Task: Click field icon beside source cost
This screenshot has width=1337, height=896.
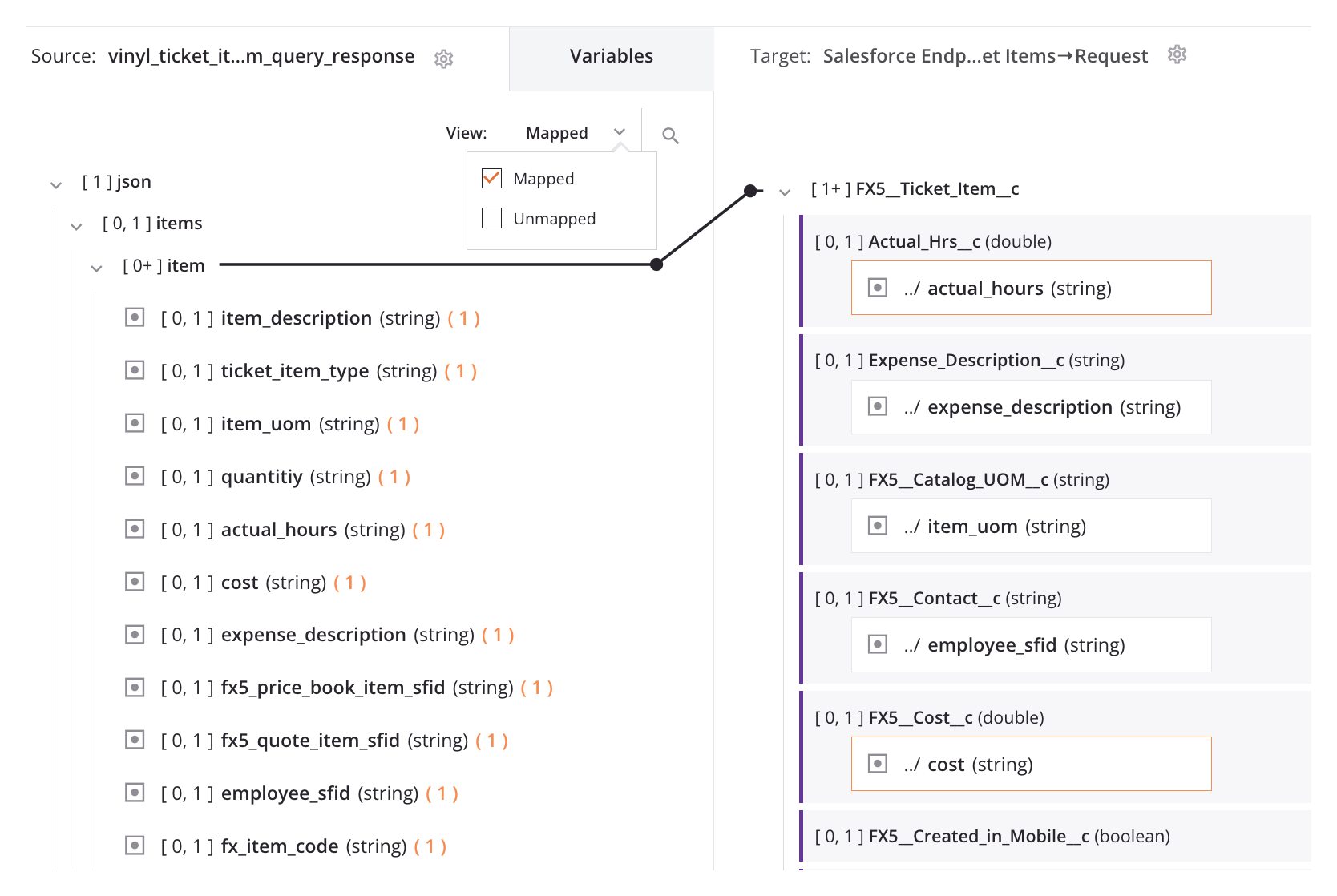Action: pyautogui.click(x=135, y=583)
